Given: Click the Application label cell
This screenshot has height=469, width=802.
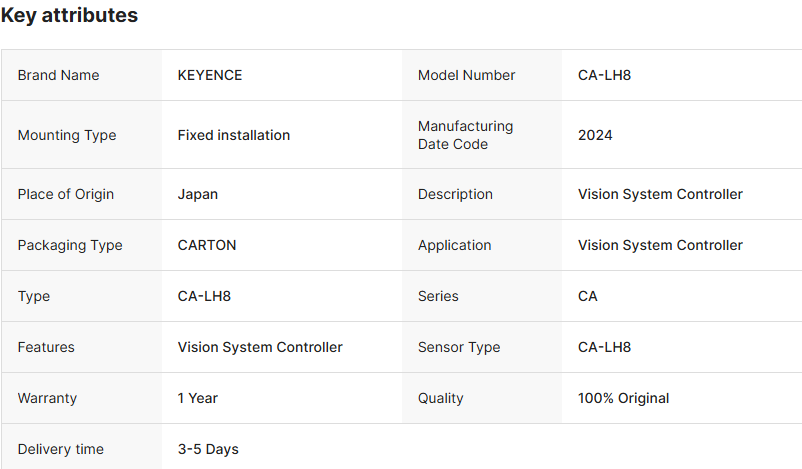Looking at the screenshot, I should 455,245.
